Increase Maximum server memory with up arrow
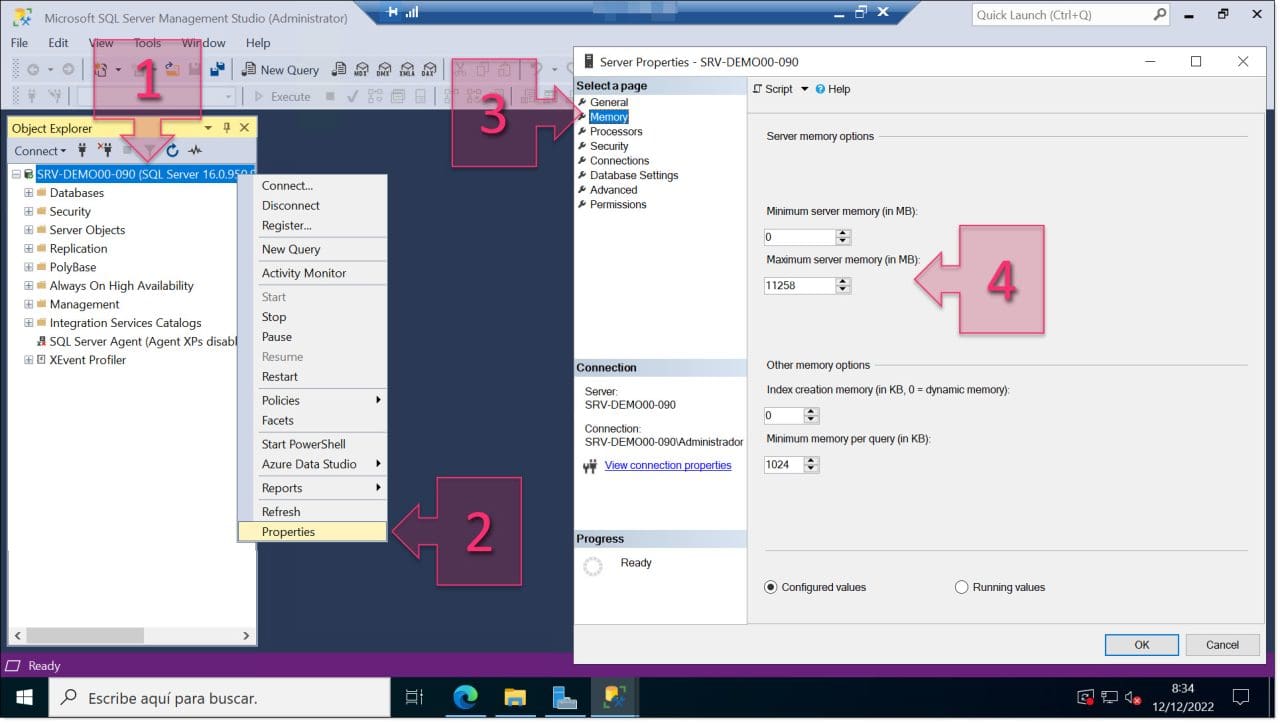 tap(843, 282)
